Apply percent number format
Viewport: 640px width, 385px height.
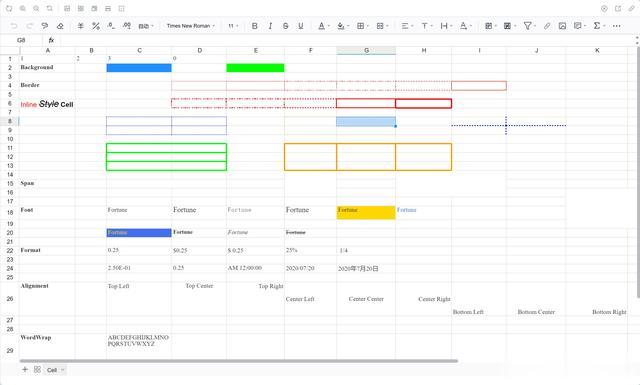pos(96,26)
